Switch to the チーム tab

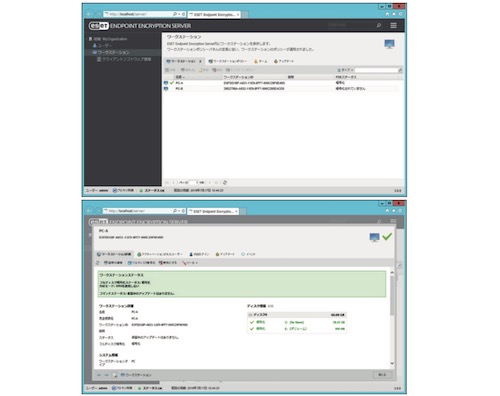pyautogui.click(x=260, y=61)
